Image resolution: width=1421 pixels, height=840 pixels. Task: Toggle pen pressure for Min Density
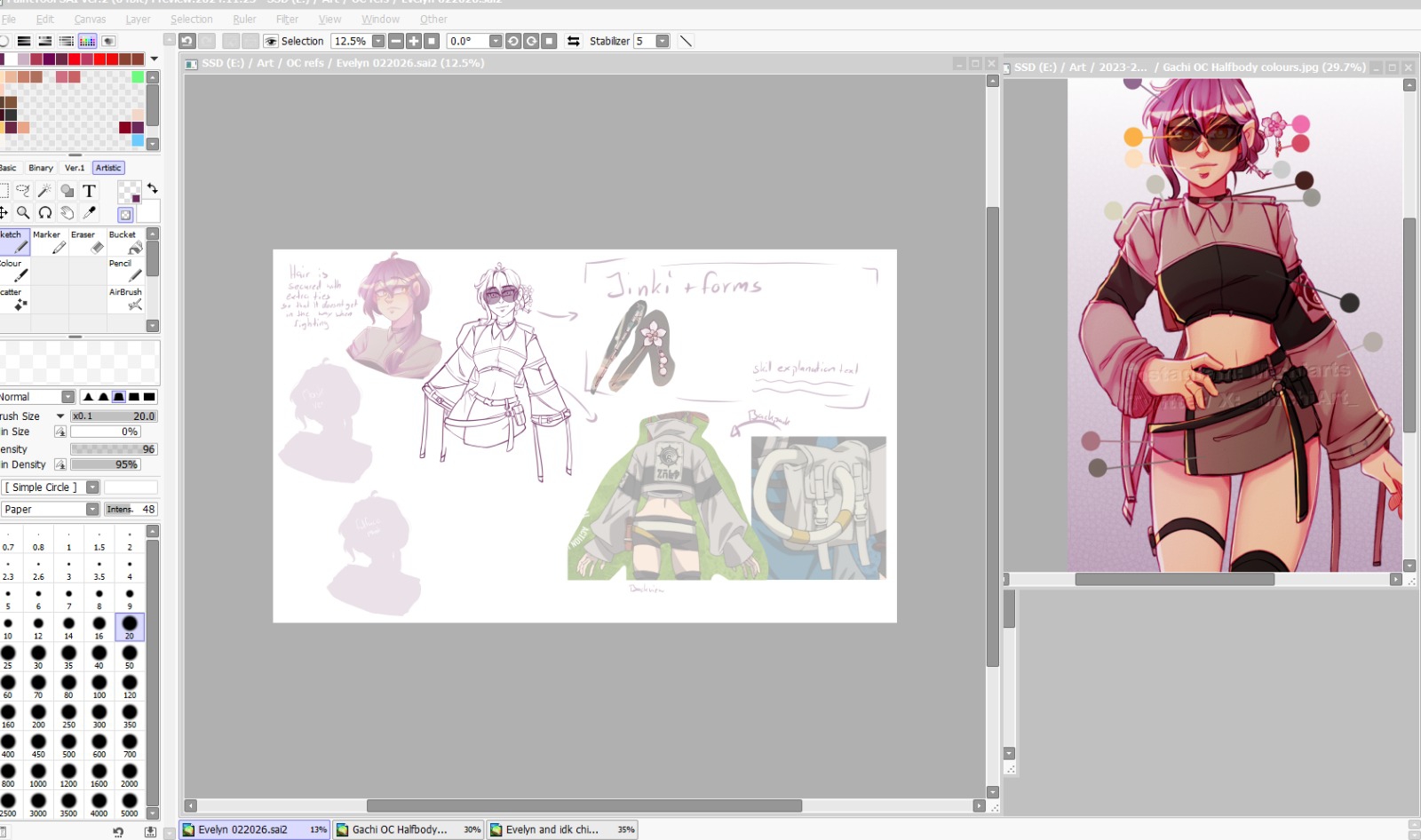60,464
